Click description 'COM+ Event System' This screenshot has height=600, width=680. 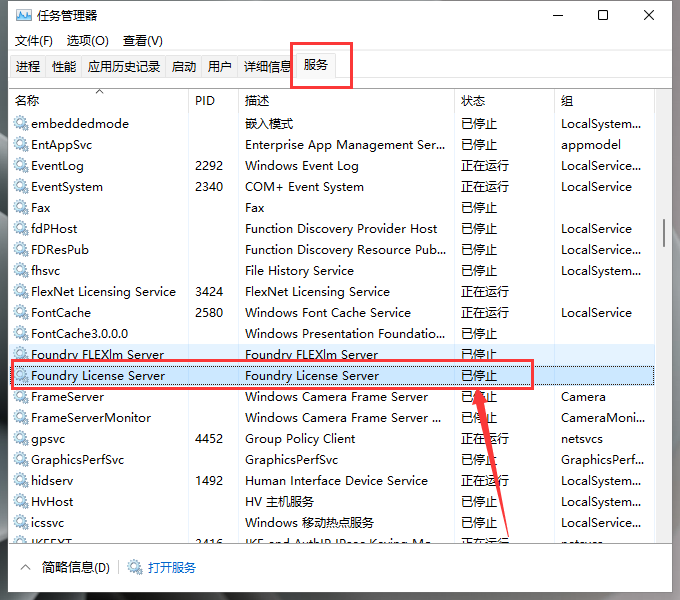pyautogui.click(x=304, y=186)
